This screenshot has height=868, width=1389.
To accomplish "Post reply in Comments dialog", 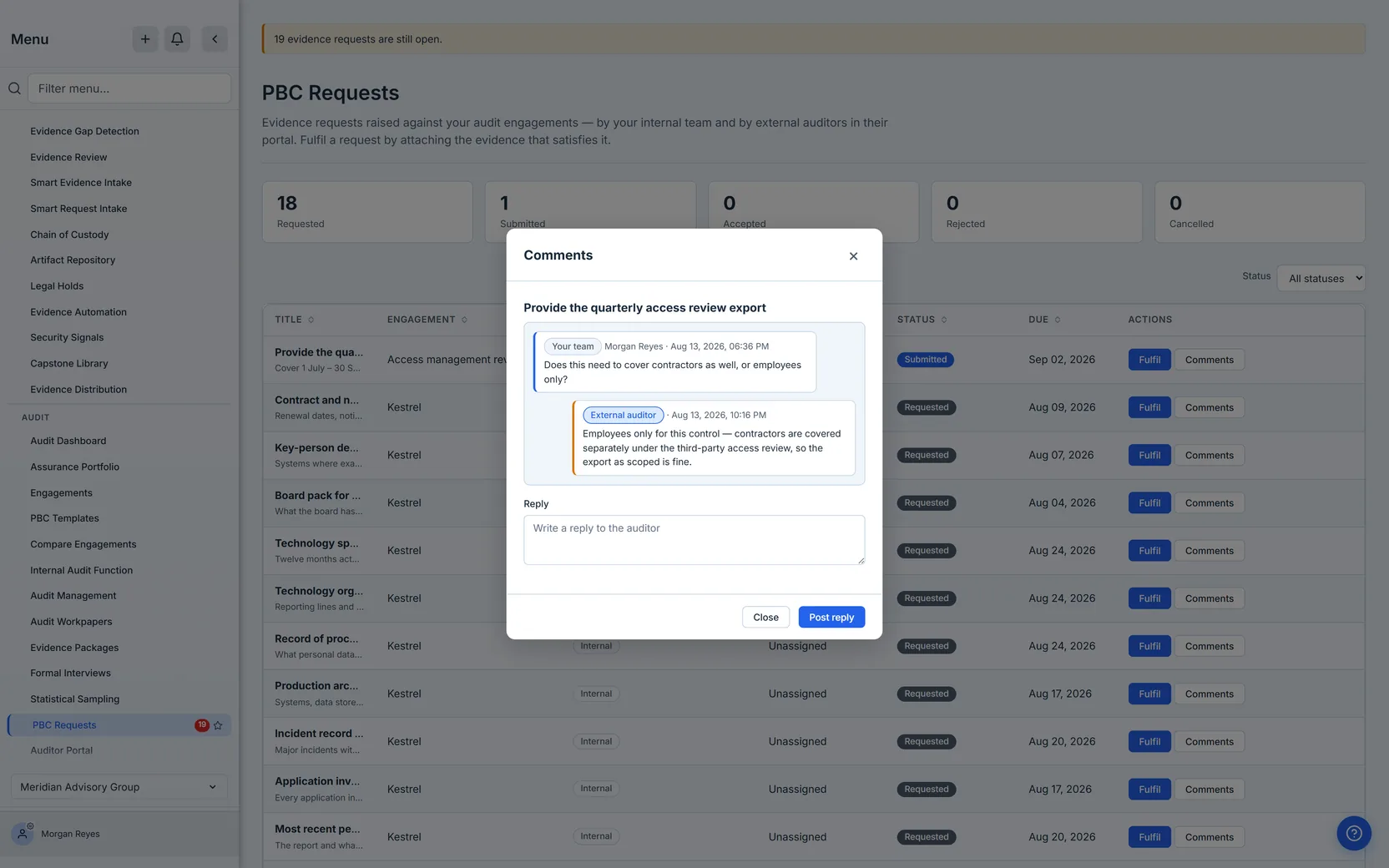I will (831, 617).
